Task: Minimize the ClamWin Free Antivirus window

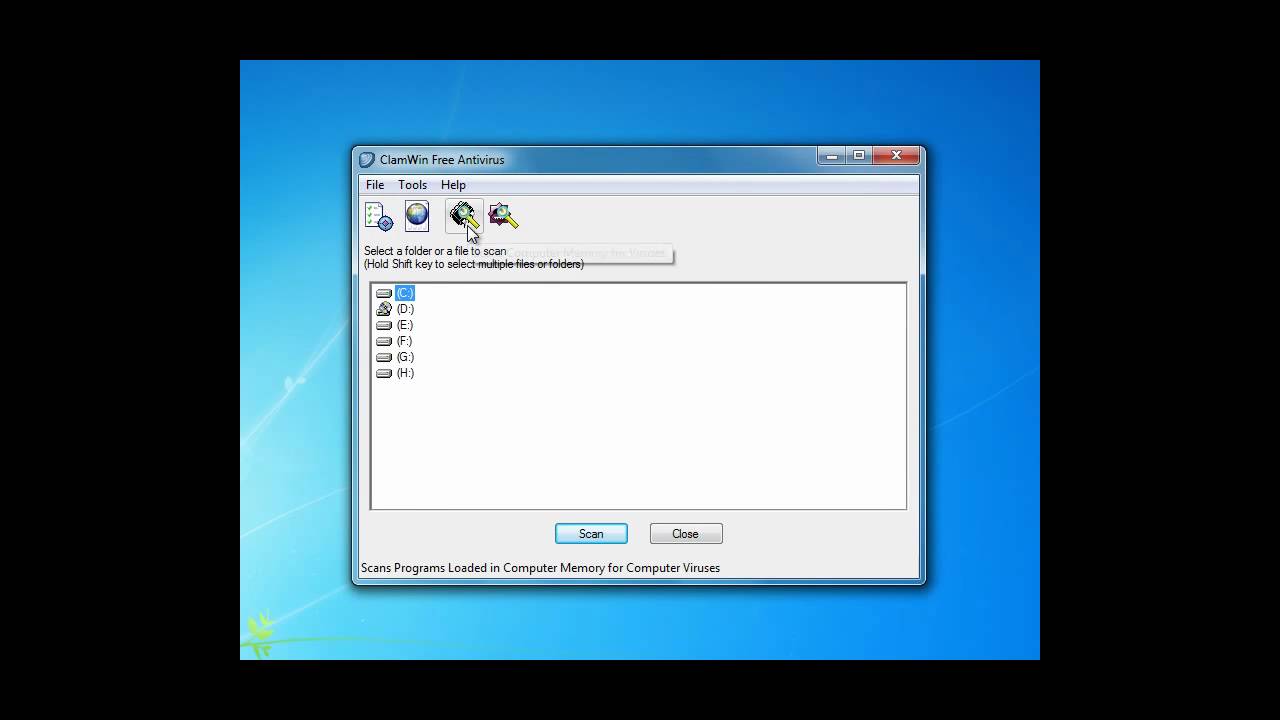Action: [x=832, y=156]
